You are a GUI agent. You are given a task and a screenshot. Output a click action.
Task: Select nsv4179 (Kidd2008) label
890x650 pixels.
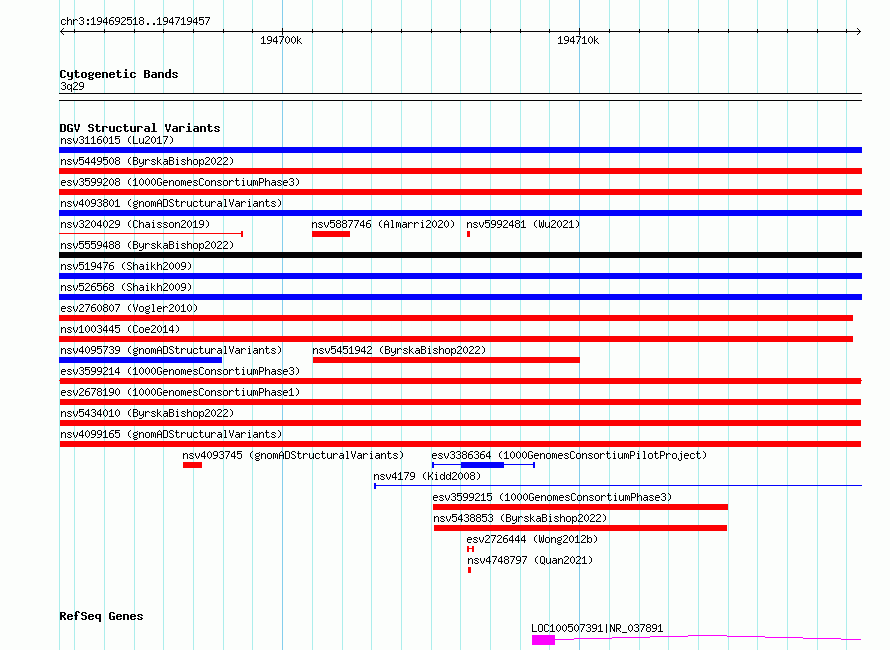[427, 476]
